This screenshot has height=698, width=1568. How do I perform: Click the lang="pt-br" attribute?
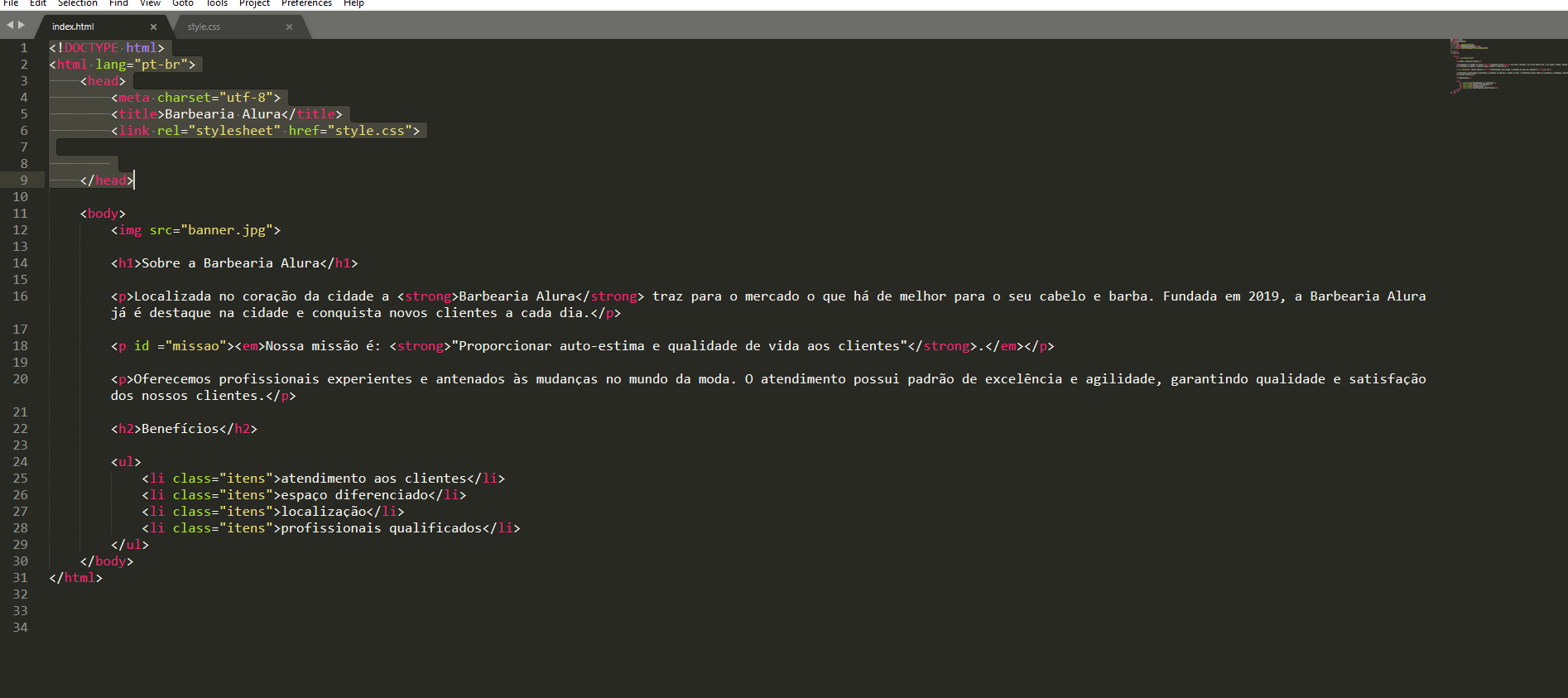tap(145, 65)
